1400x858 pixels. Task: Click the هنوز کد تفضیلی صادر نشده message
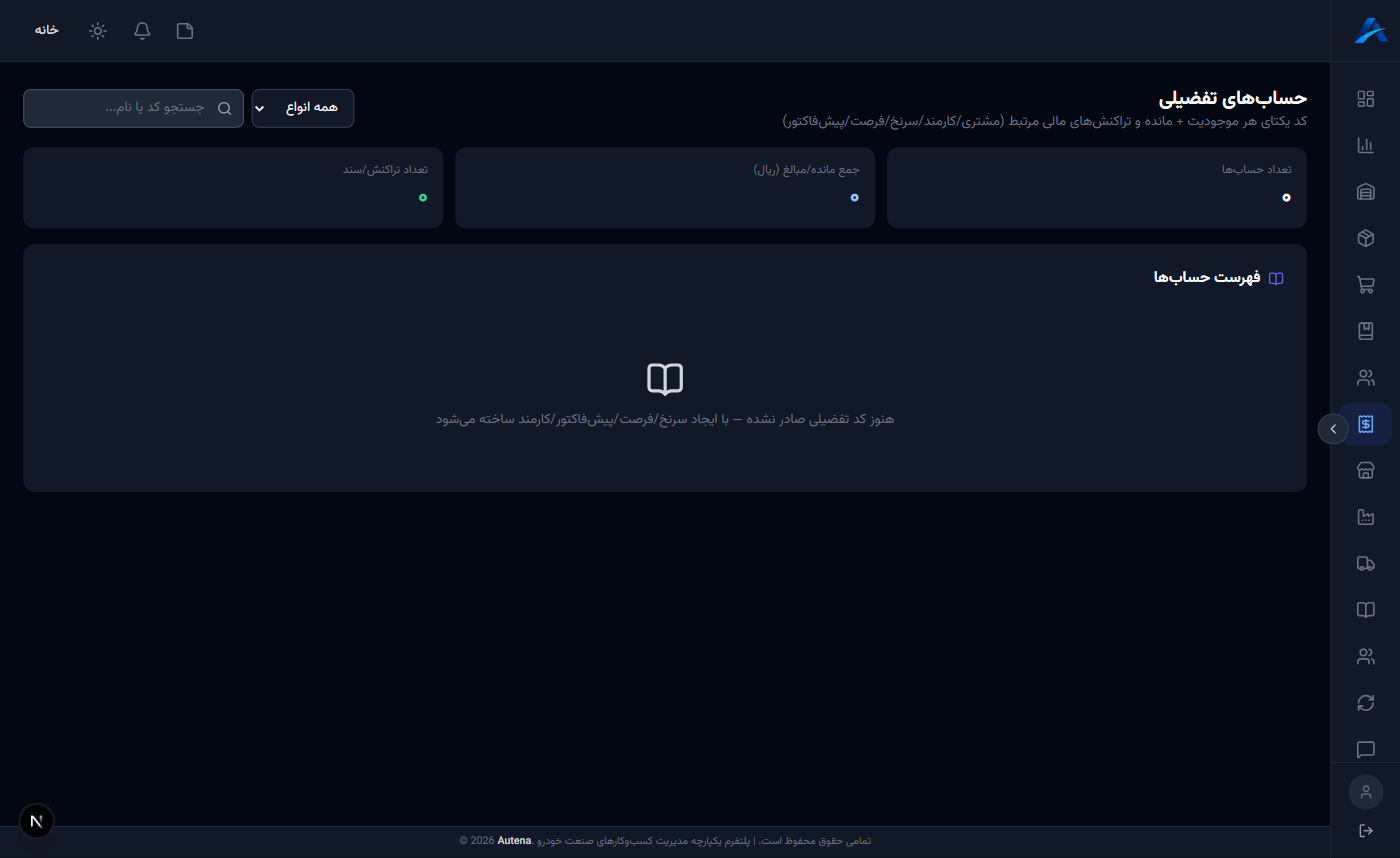pyautogui.click(x=665, y=418)
